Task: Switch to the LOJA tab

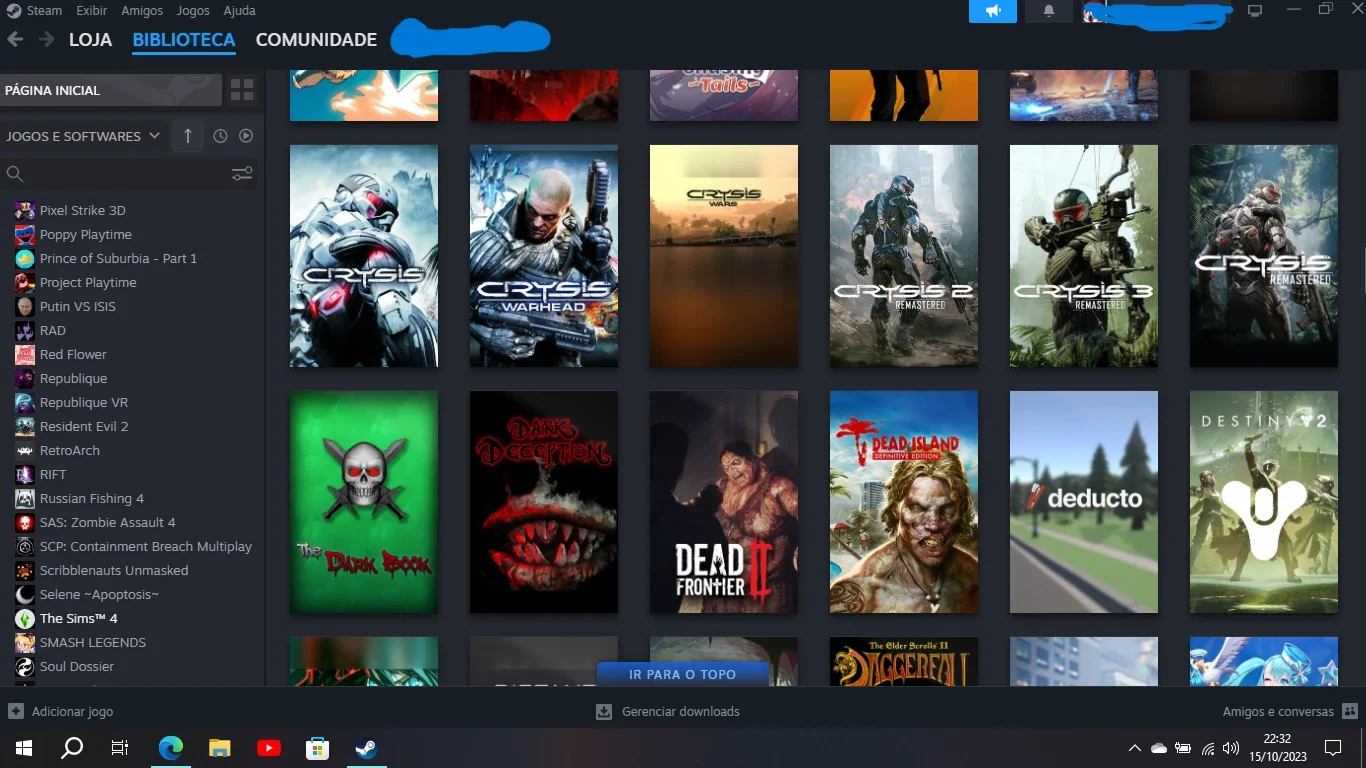Action: pyautogui.click(x=90, y=40)
